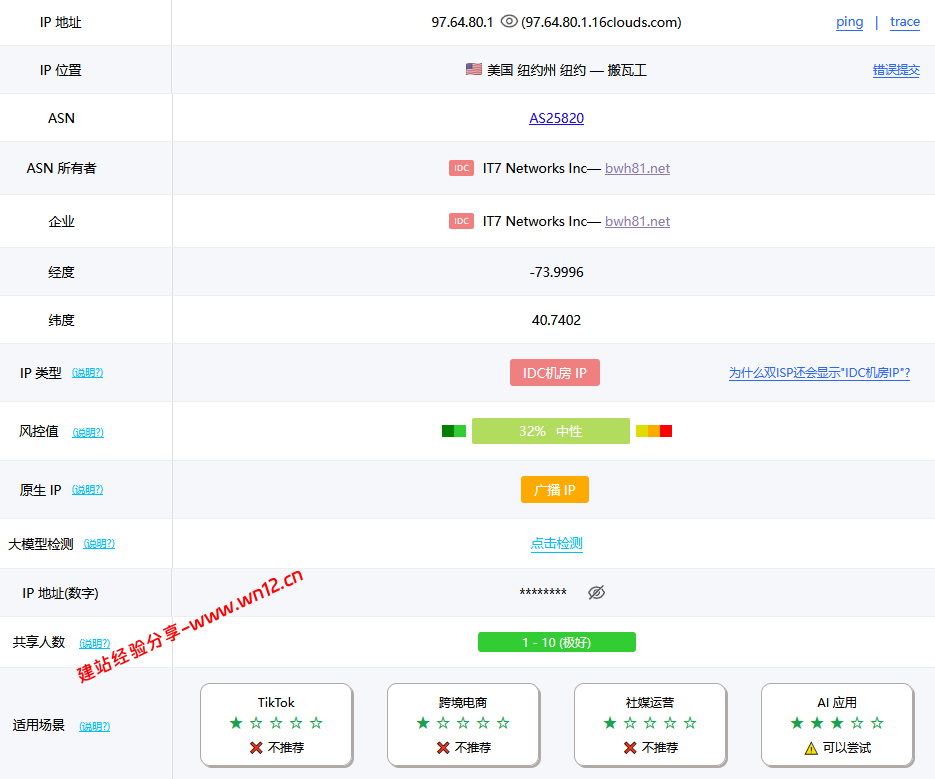935x779 pixels.
Task: Open the trace link
Action: tap(905, 22)
